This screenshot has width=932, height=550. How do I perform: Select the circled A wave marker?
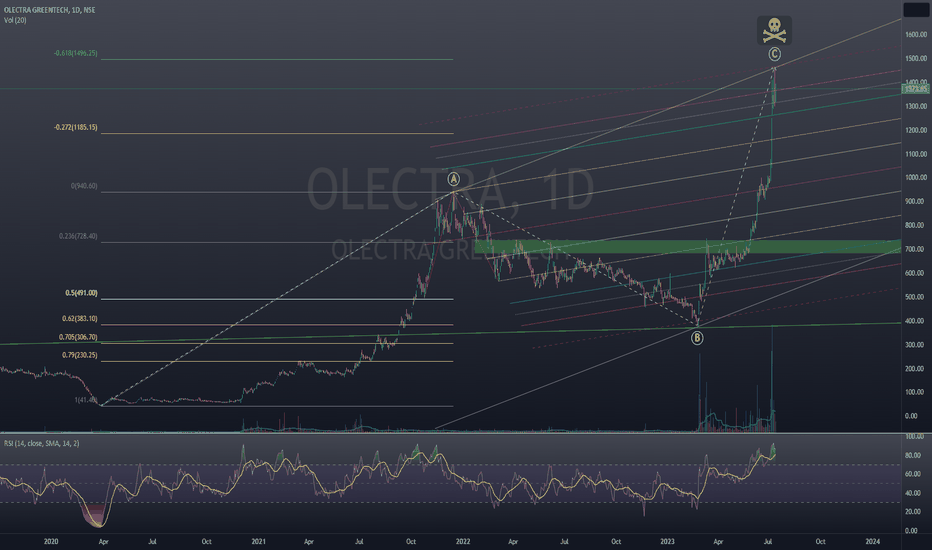(454, 179)
